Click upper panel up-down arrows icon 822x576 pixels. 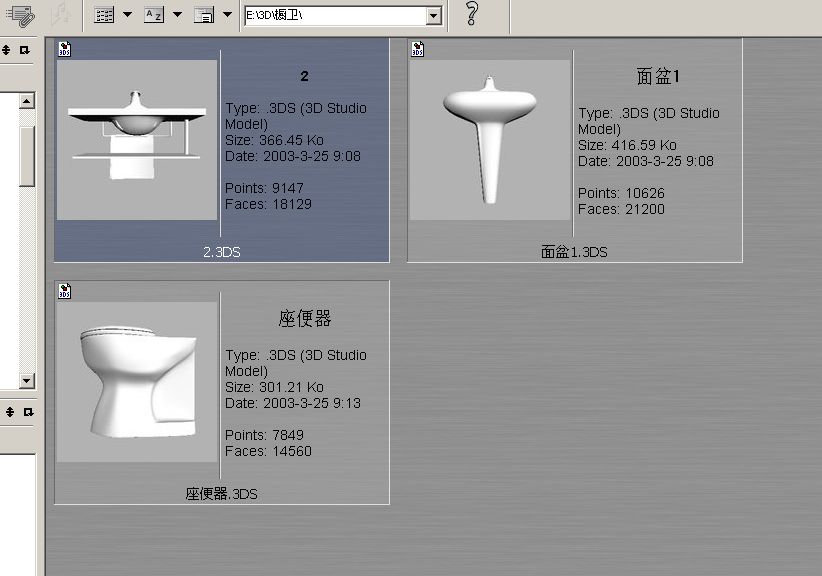[x=6, y=50]
